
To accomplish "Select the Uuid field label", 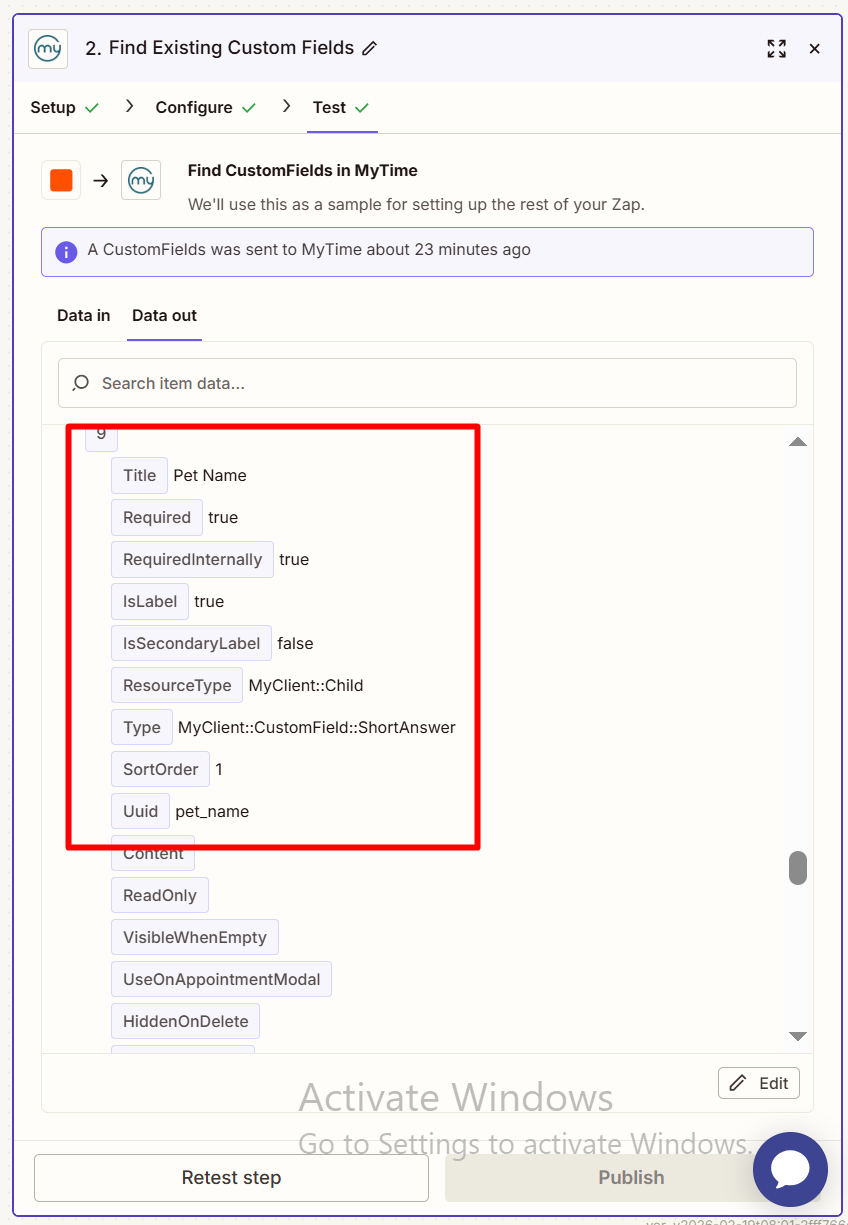I will click(141, 811).
